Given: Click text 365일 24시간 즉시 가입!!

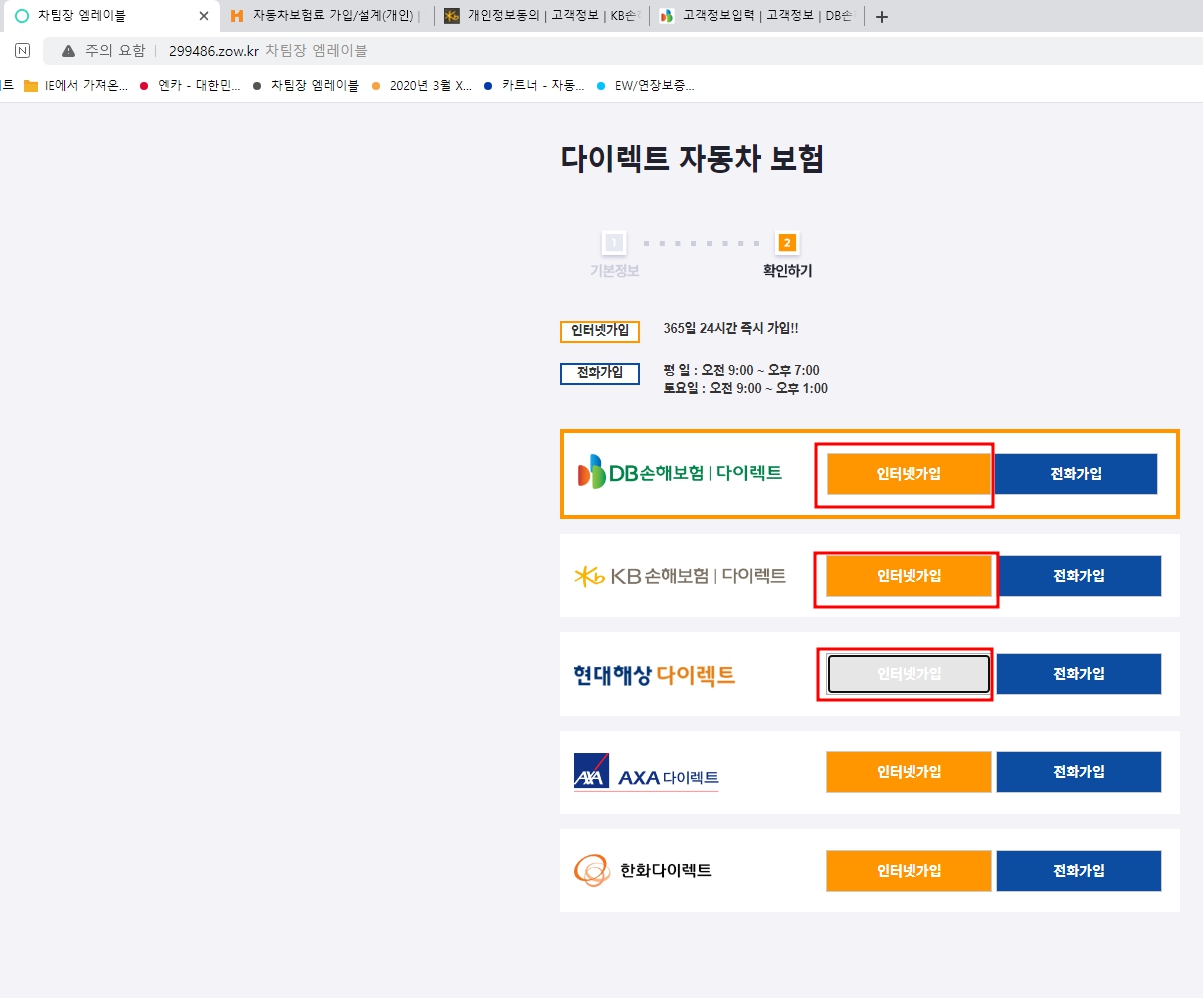Looking at the screenshot, I should coord(731,328).
